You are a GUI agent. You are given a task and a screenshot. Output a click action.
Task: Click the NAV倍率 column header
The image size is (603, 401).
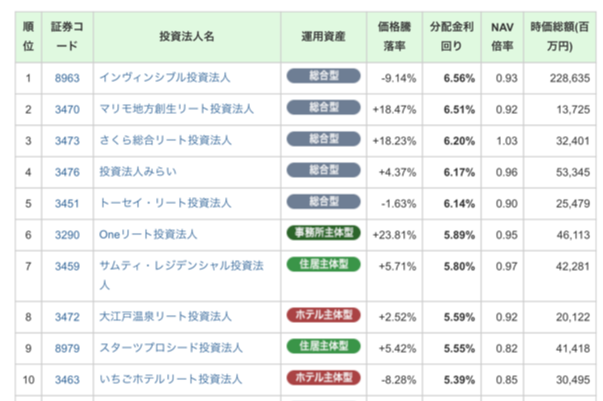click(x=502, y=37)
